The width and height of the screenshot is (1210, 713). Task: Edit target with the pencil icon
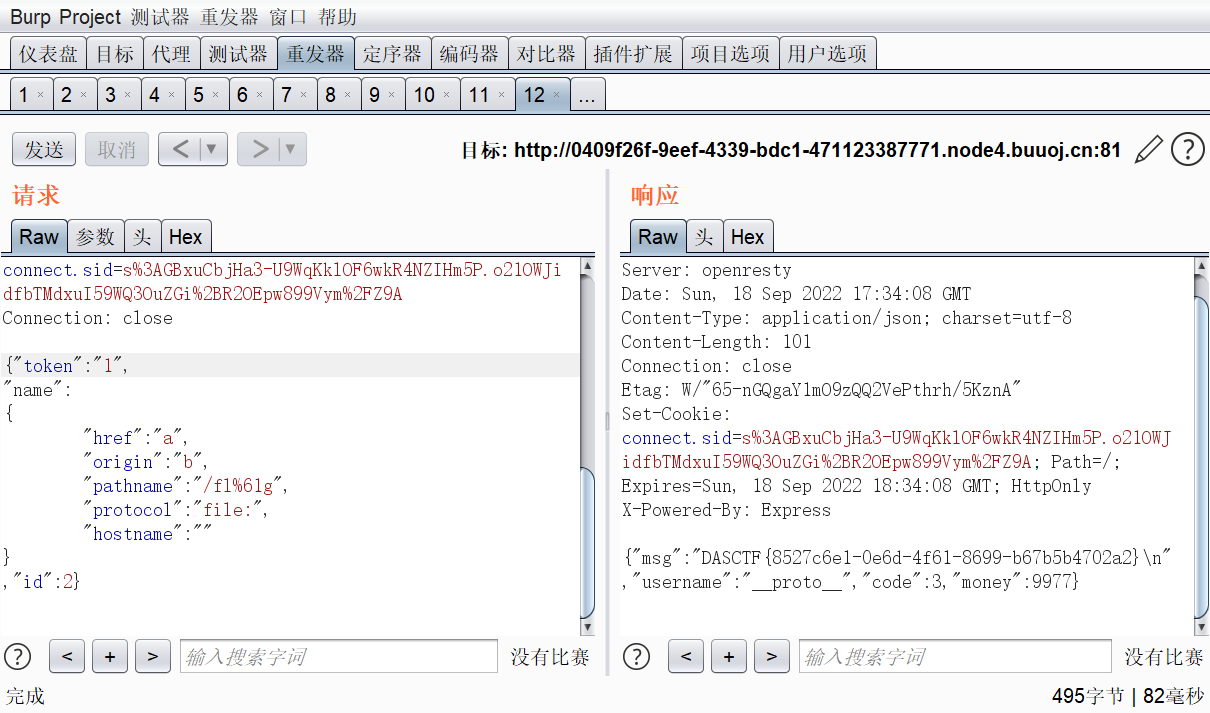pos(1149,150)
